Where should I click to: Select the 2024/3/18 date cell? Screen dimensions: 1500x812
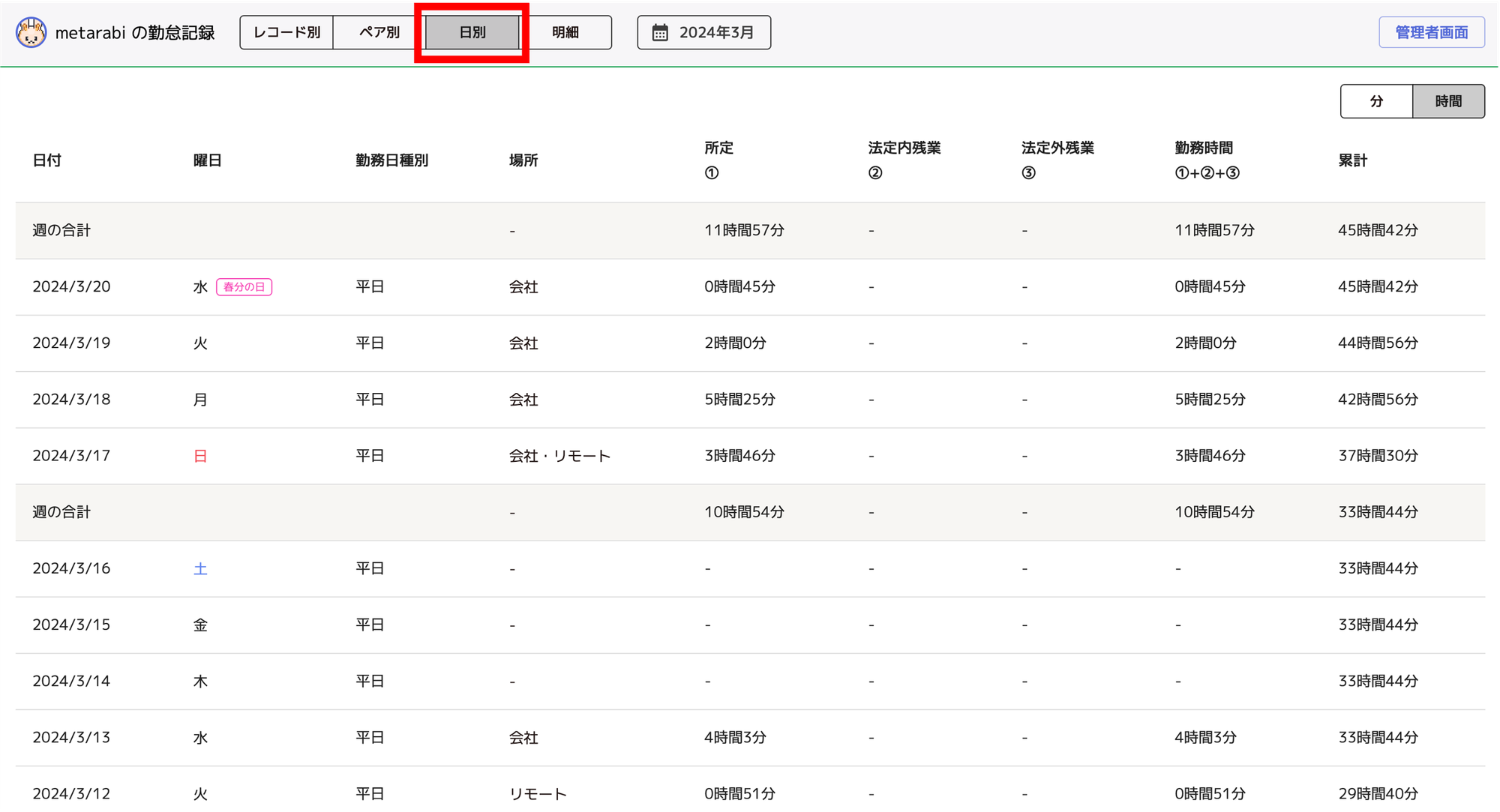click(x=71, y=400)
